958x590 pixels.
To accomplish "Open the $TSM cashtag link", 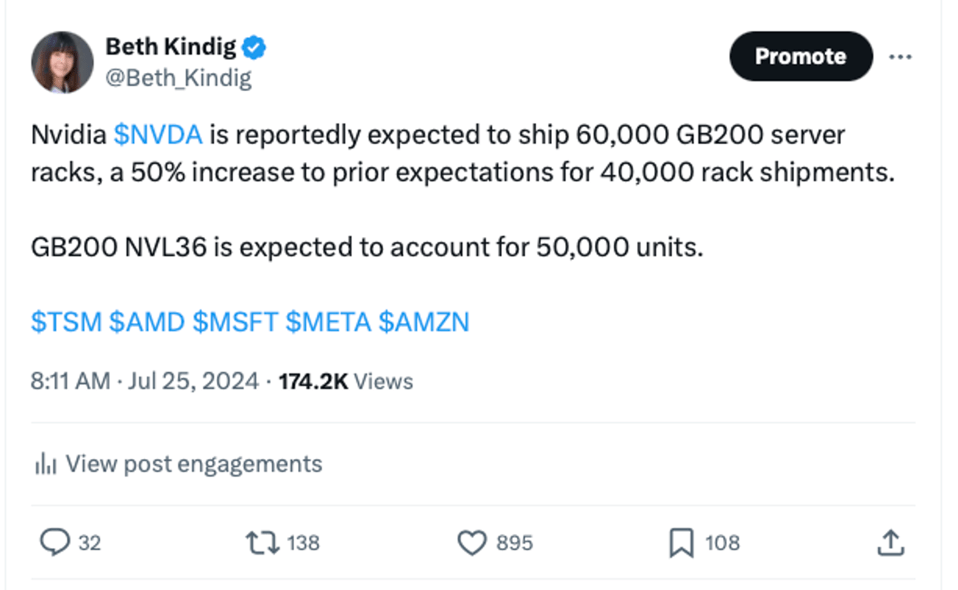I will click(x=66, y=322).
